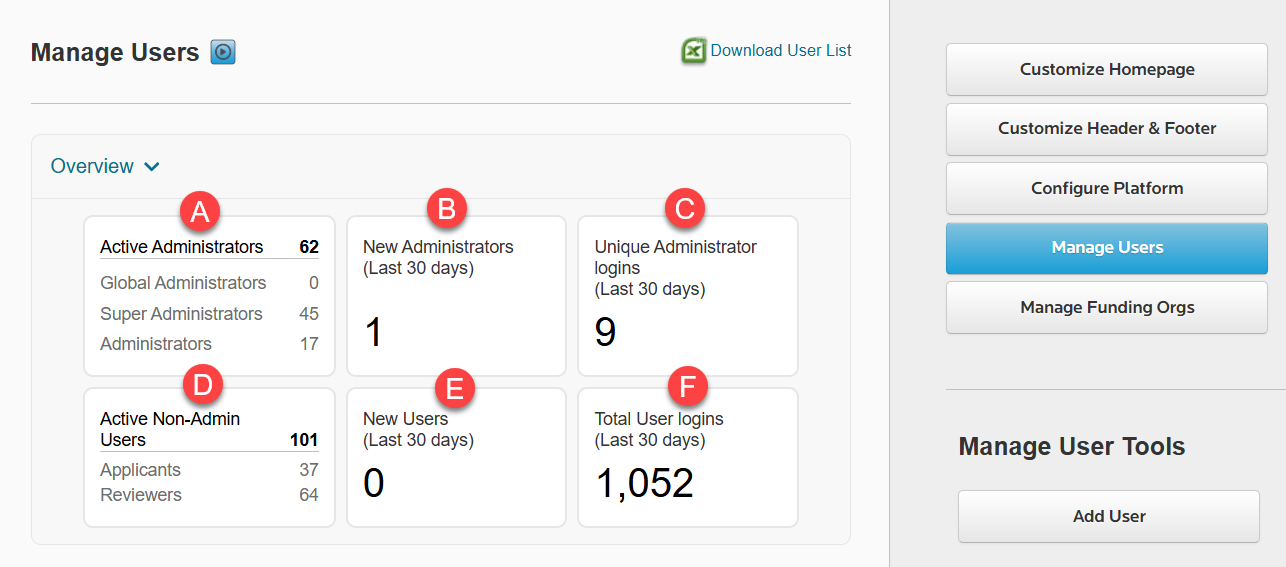
Task: Click the Add User button
Action: point(1109,516)
